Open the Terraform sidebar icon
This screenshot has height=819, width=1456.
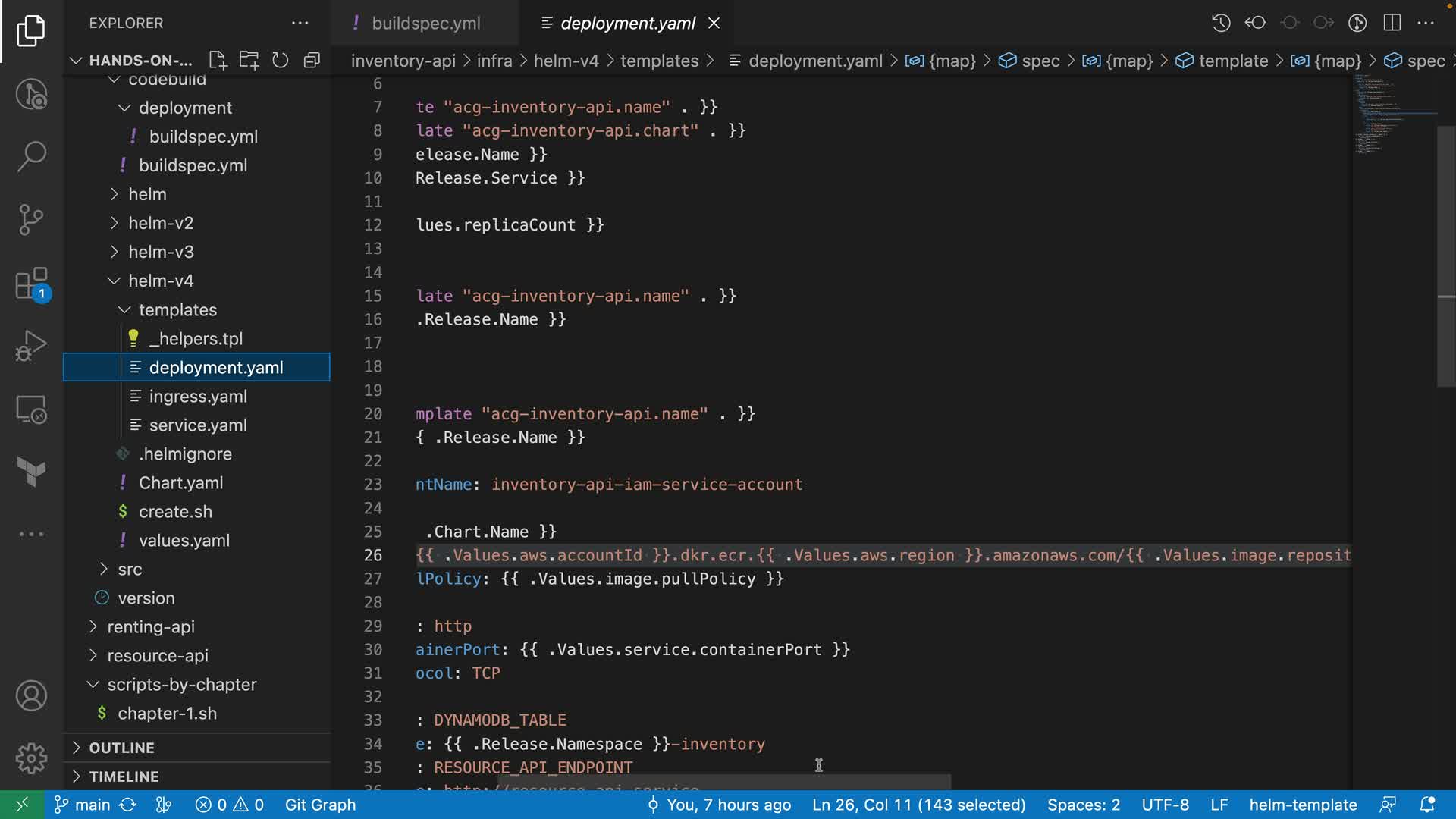(x=31, y=471)
